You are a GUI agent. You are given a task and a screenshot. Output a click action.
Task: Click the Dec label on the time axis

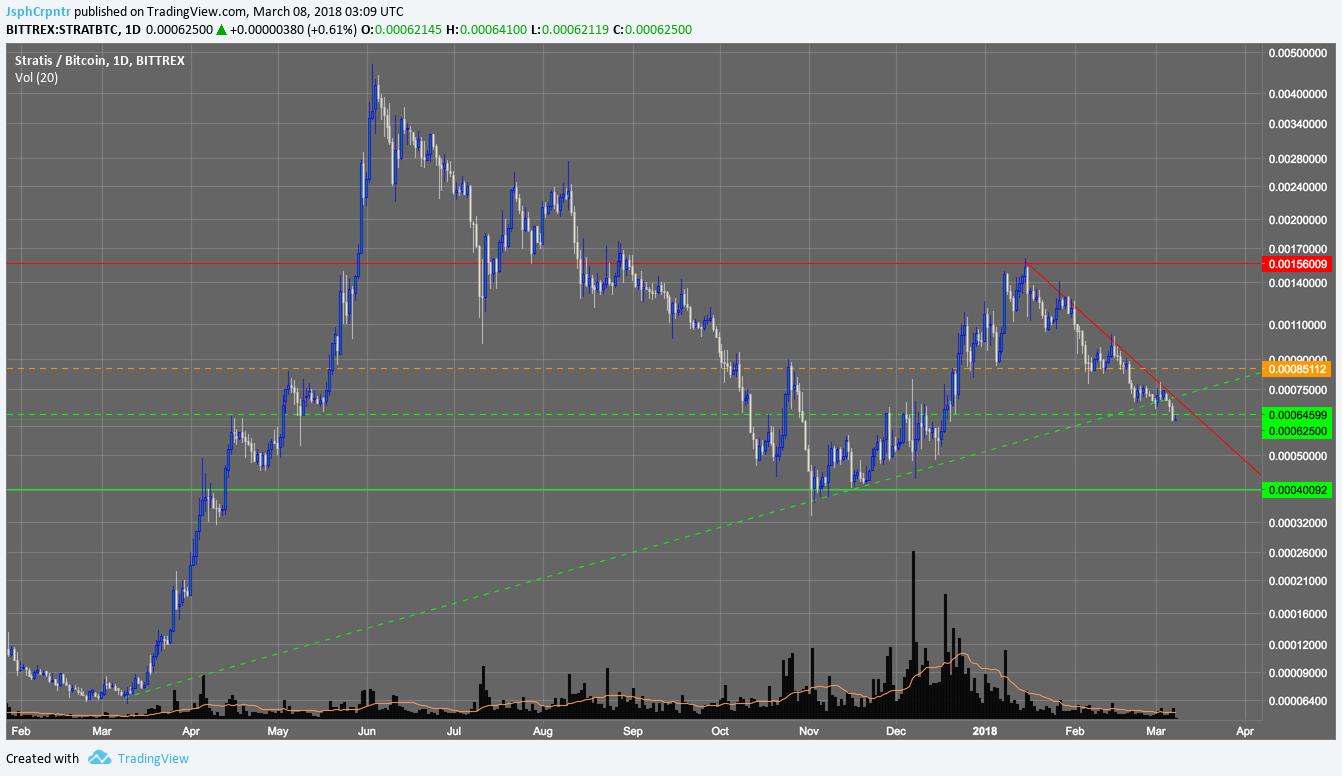point(895,732)
